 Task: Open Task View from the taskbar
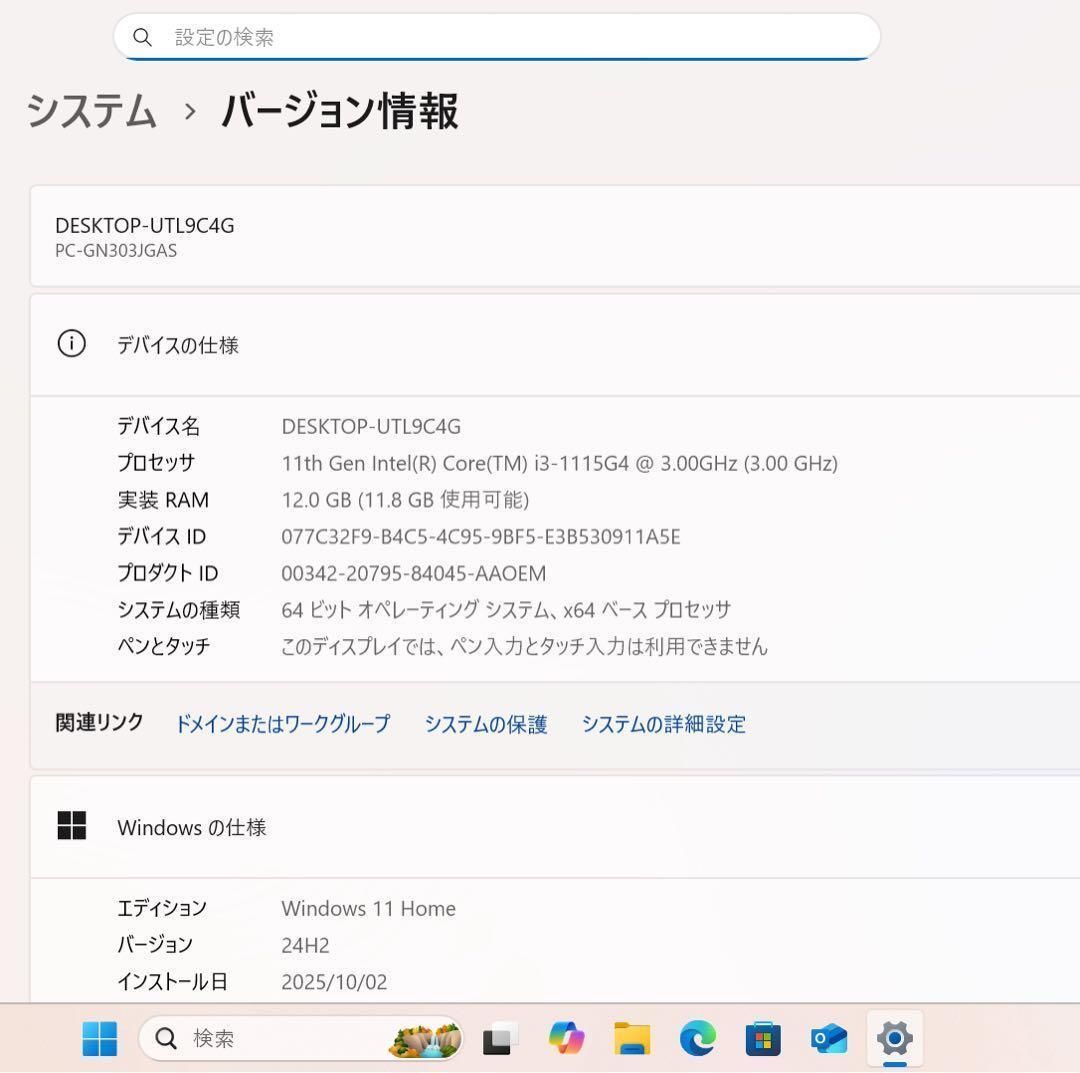(497, 1039)
